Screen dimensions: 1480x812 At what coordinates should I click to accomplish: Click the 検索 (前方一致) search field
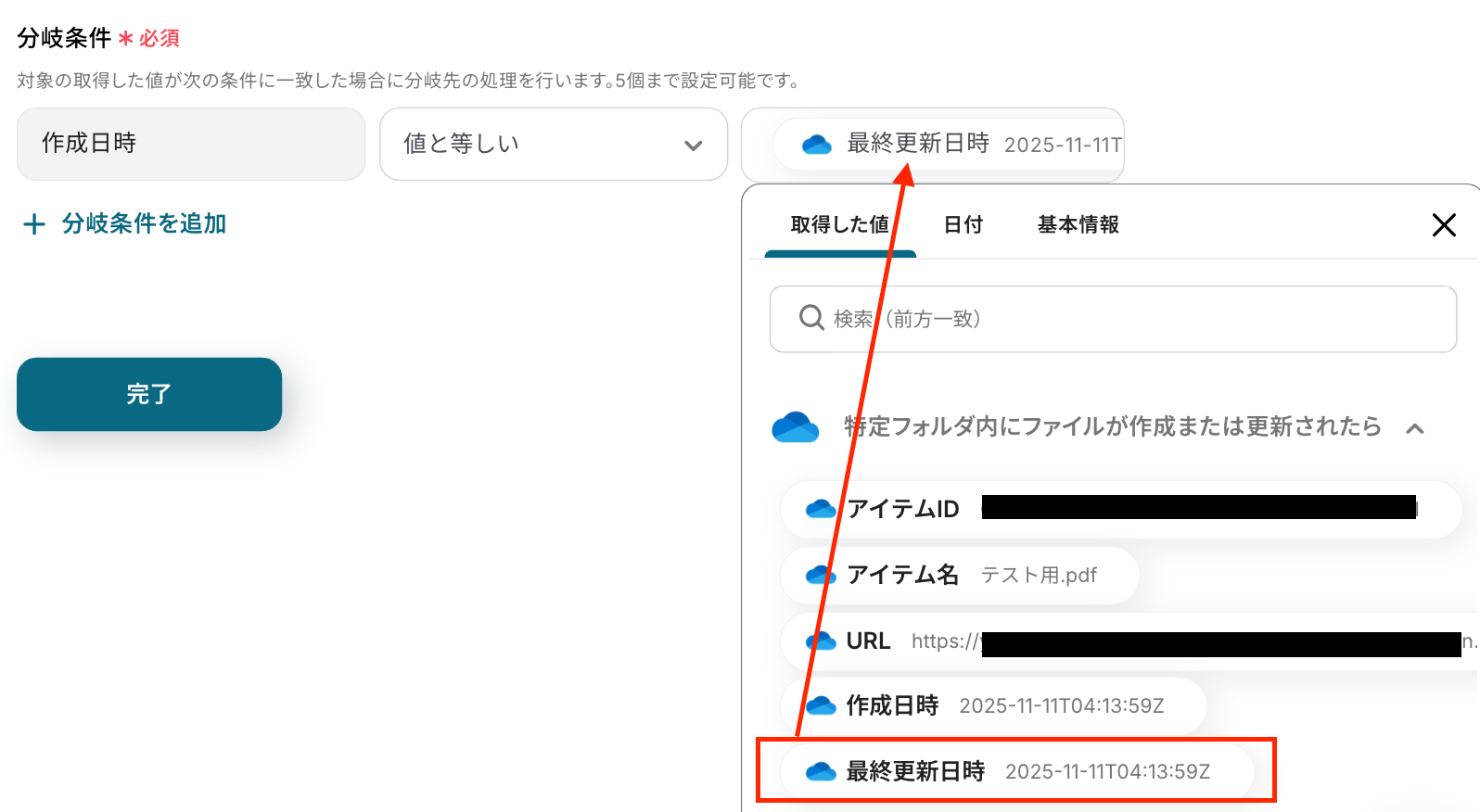[1113, 319]
